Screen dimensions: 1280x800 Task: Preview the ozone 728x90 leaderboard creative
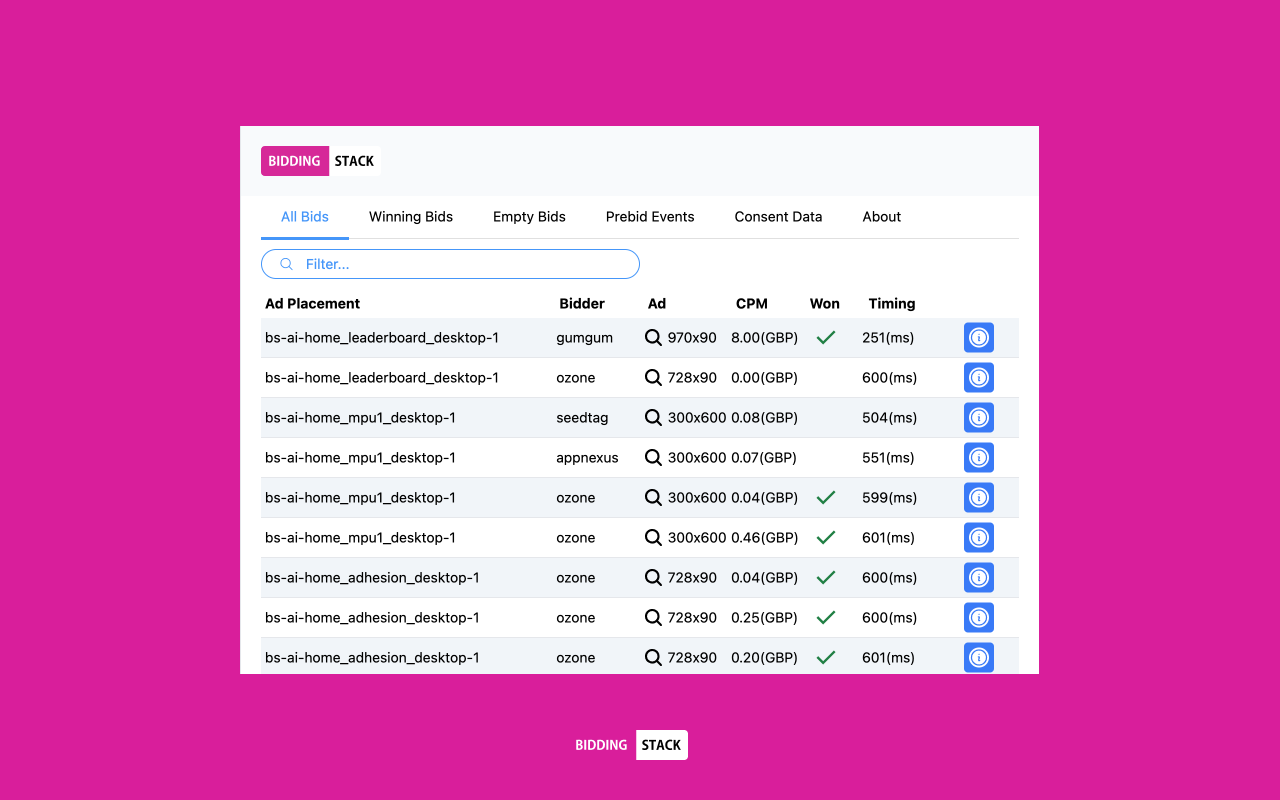[x=654, y=377]
